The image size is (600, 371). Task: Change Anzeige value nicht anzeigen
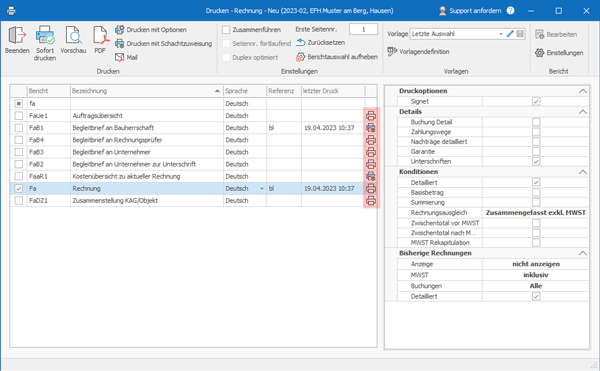pyautogui.click(x=536, y=264)
